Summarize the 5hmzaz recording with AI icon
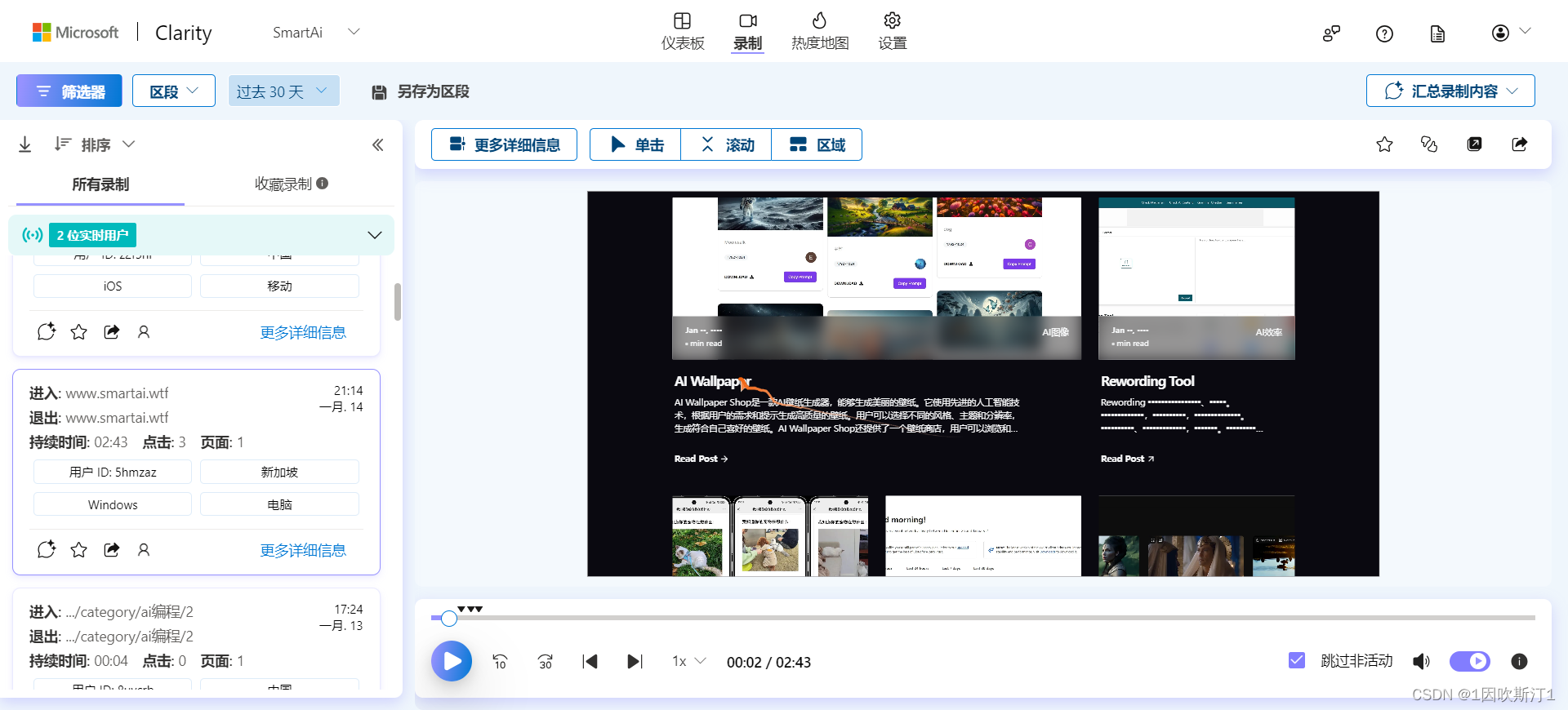Image resolution: width=1568 pixels, height=710 pixels. coord(47,549)
